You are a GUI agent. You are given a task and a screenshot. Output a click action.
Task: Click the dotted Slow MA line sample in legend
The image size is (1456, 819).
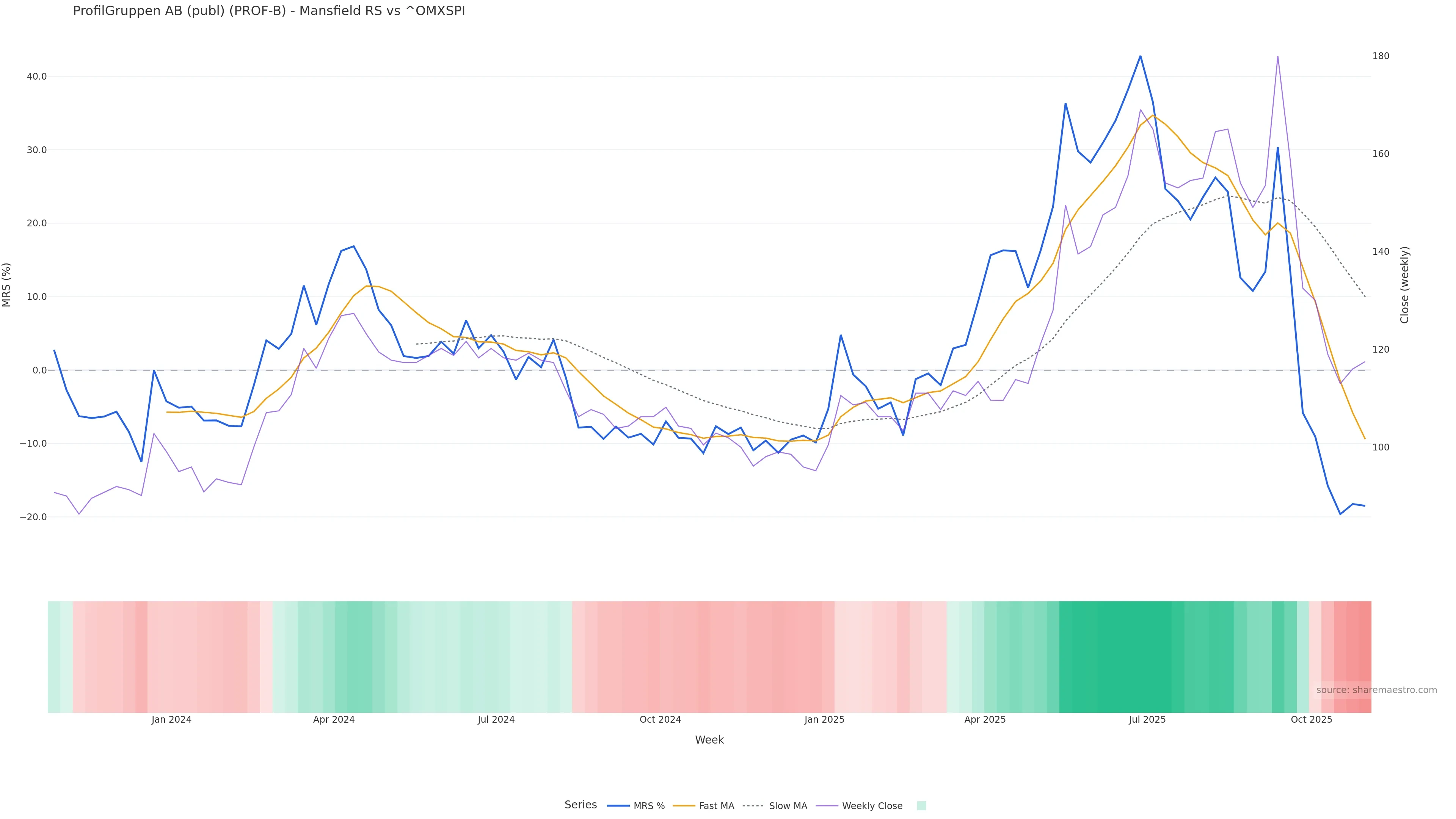[753, 806]
